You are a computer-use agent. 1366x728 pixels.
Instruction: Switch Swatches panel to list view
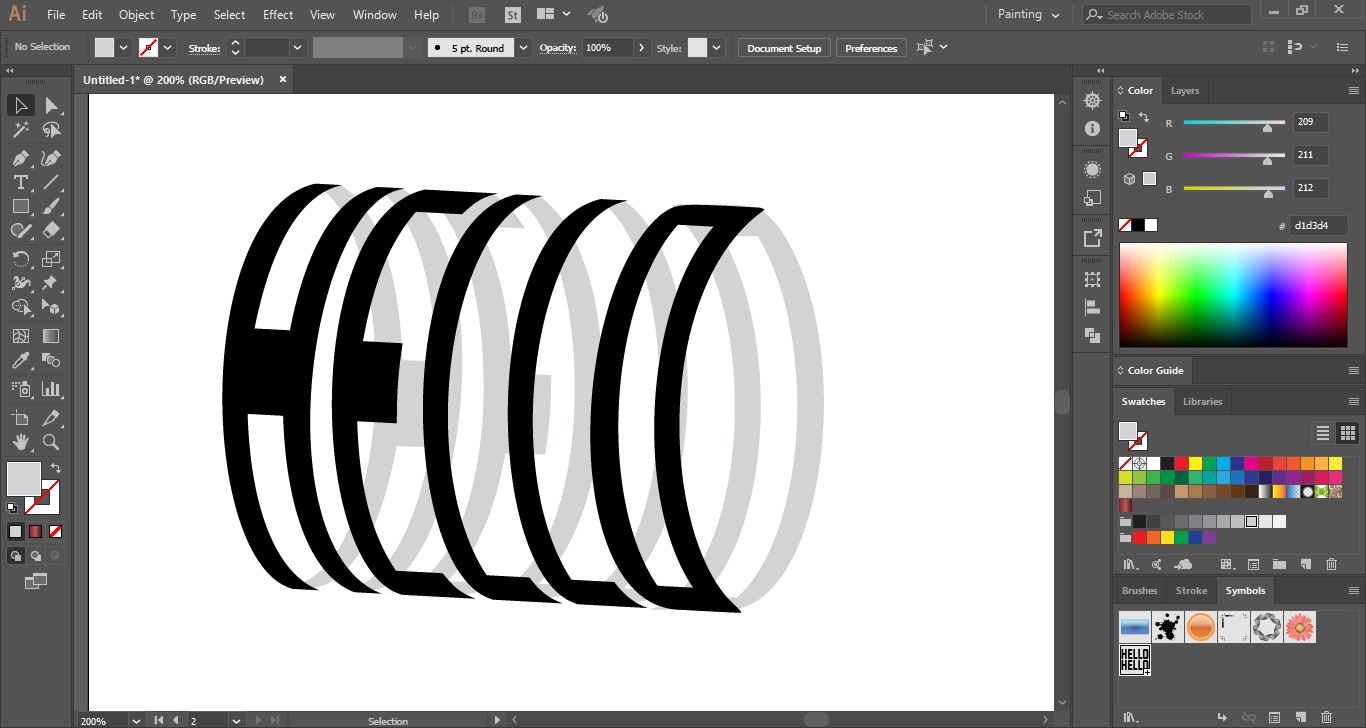tap(1322, 432)
